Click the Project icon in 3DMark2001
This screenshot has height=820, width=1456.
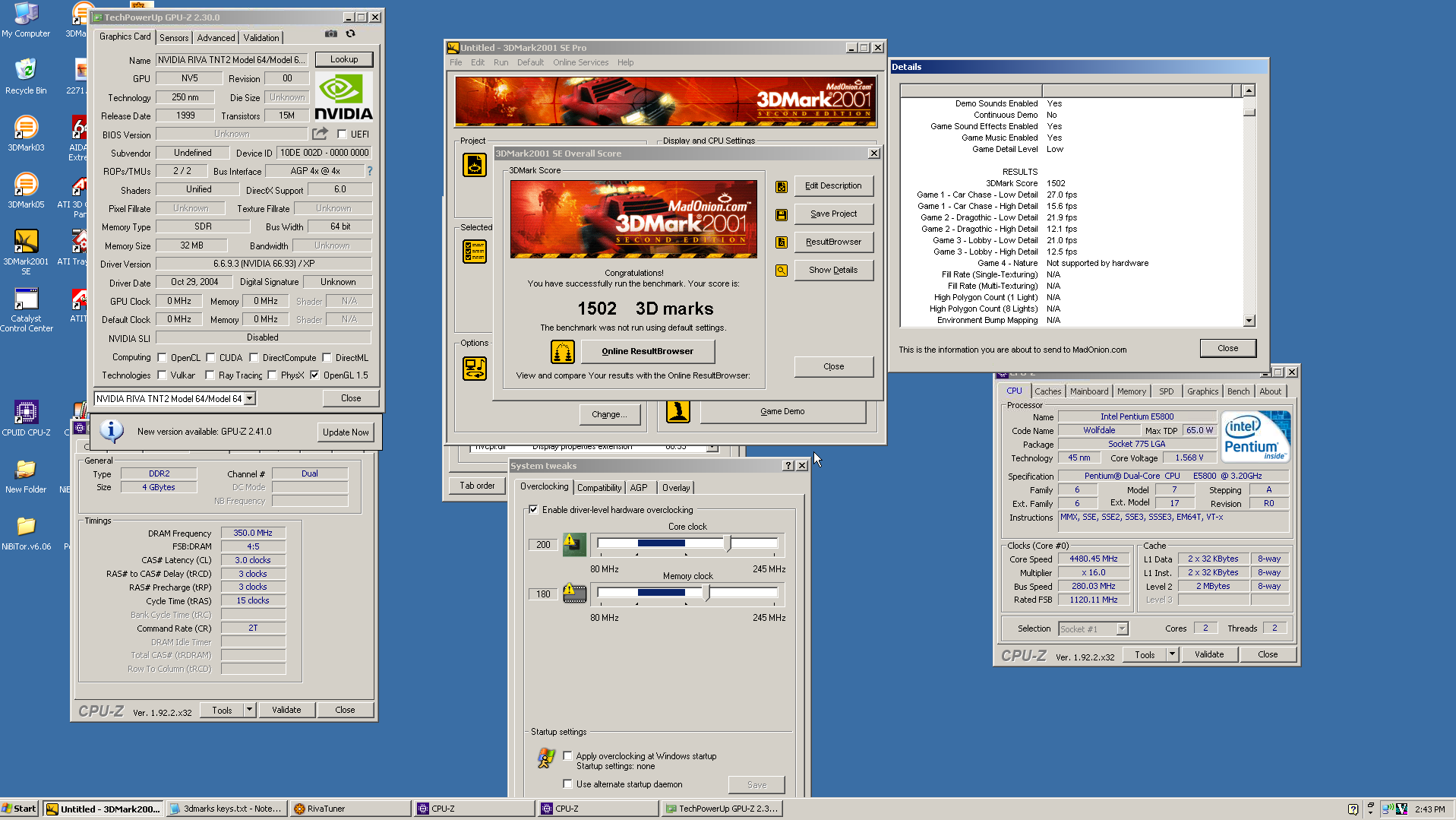pos(475,164)
